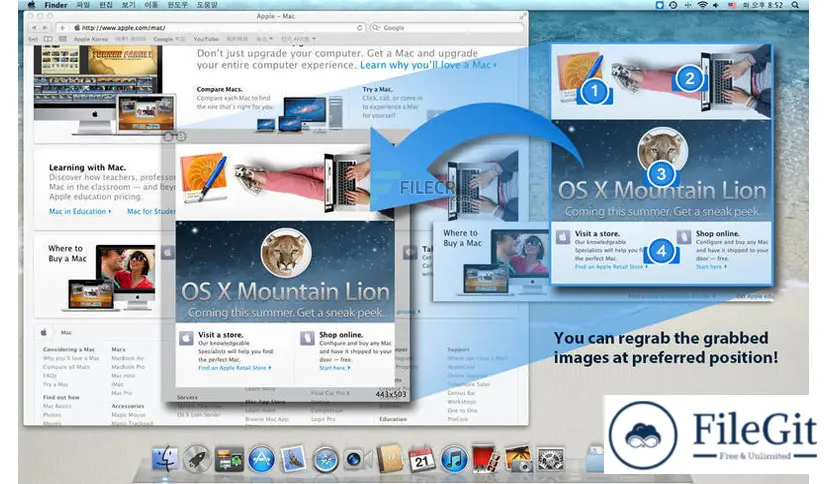The width and height of the screenshot is (836, 484).
Task: Expand the 인기 사이트 bookmarks dropdown
Action: [298, 39]
